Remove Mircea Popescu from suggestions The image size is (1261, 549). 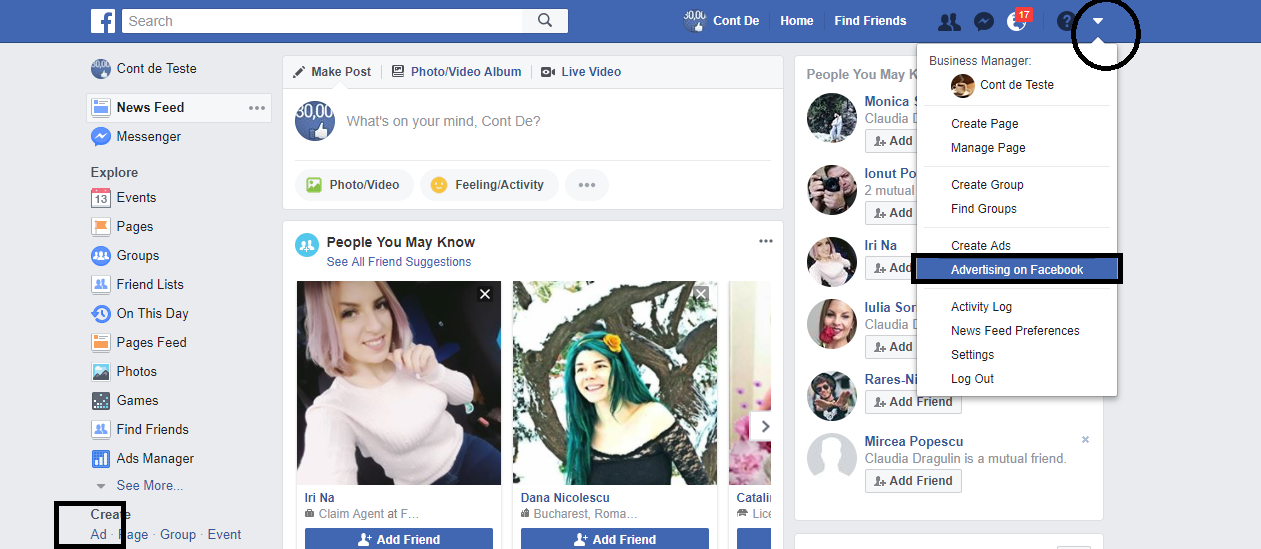(1085, 440)
